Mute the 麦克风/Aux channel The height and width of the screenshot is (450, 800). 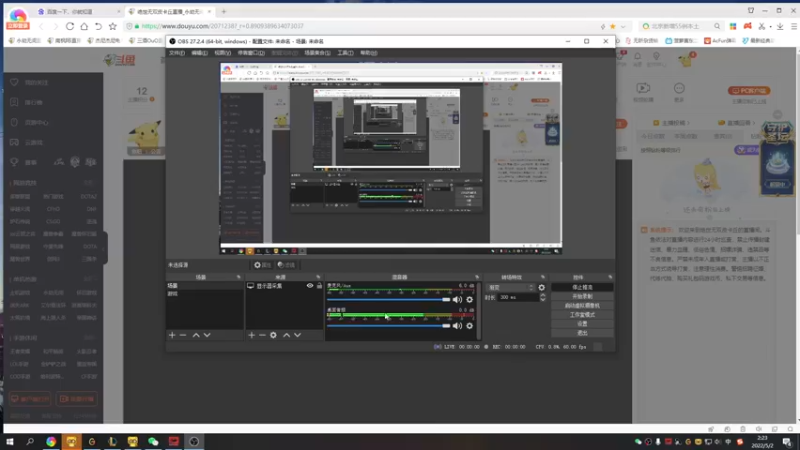(457, 299)
